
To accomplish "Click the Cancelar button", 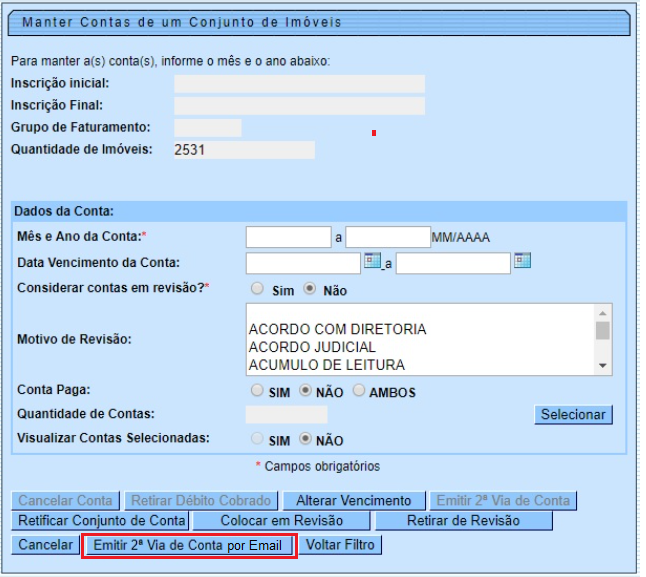I will [45, 545].
